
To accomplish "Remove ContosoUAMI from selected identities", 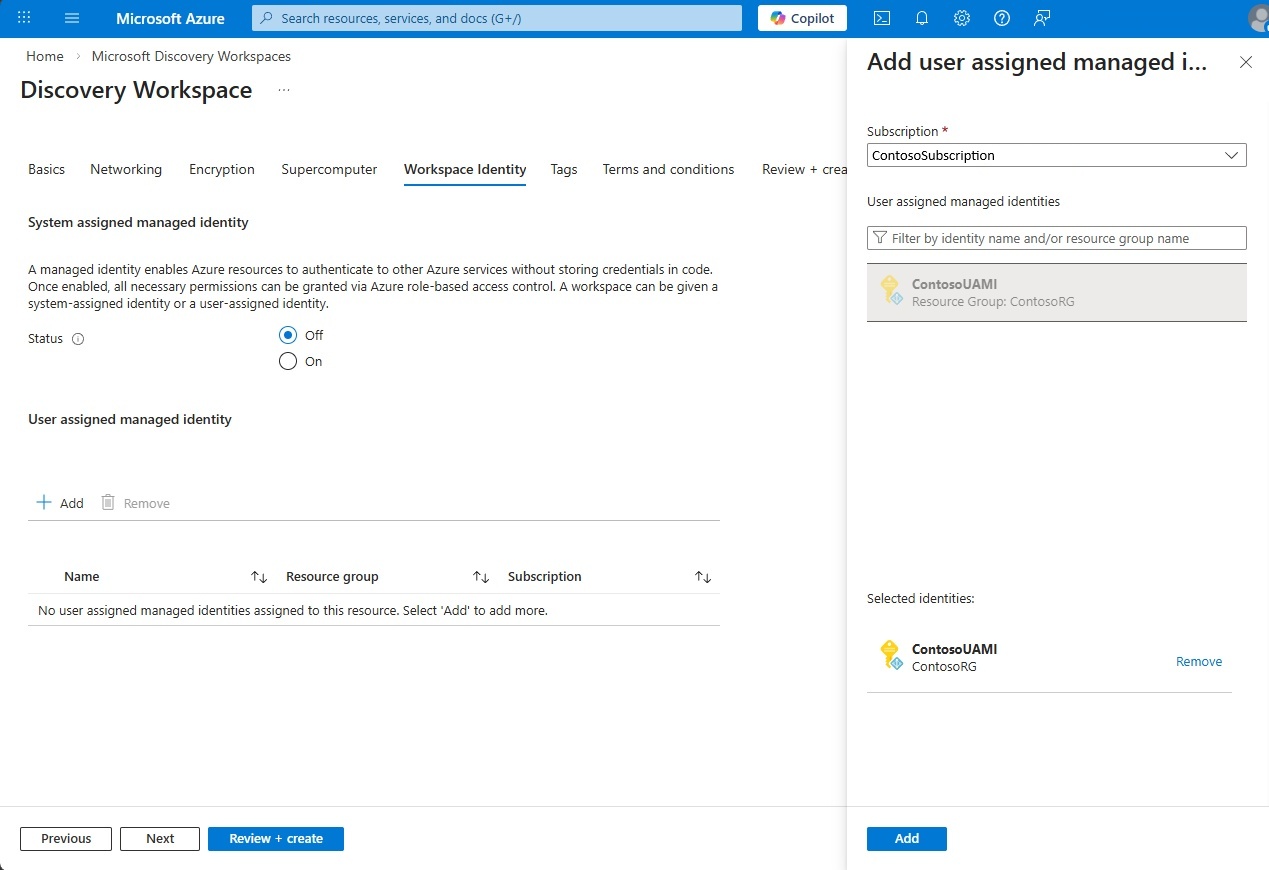I will 1199,662.
